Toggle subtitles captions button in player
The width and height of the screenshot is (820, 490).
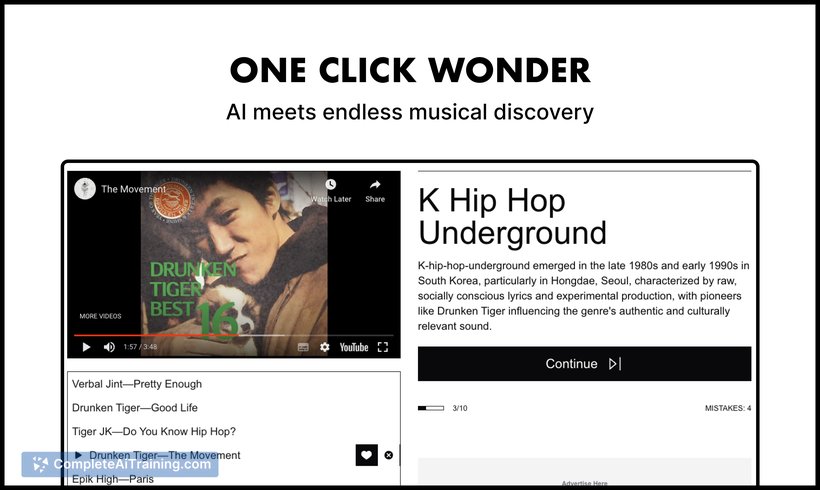[303, 347]
